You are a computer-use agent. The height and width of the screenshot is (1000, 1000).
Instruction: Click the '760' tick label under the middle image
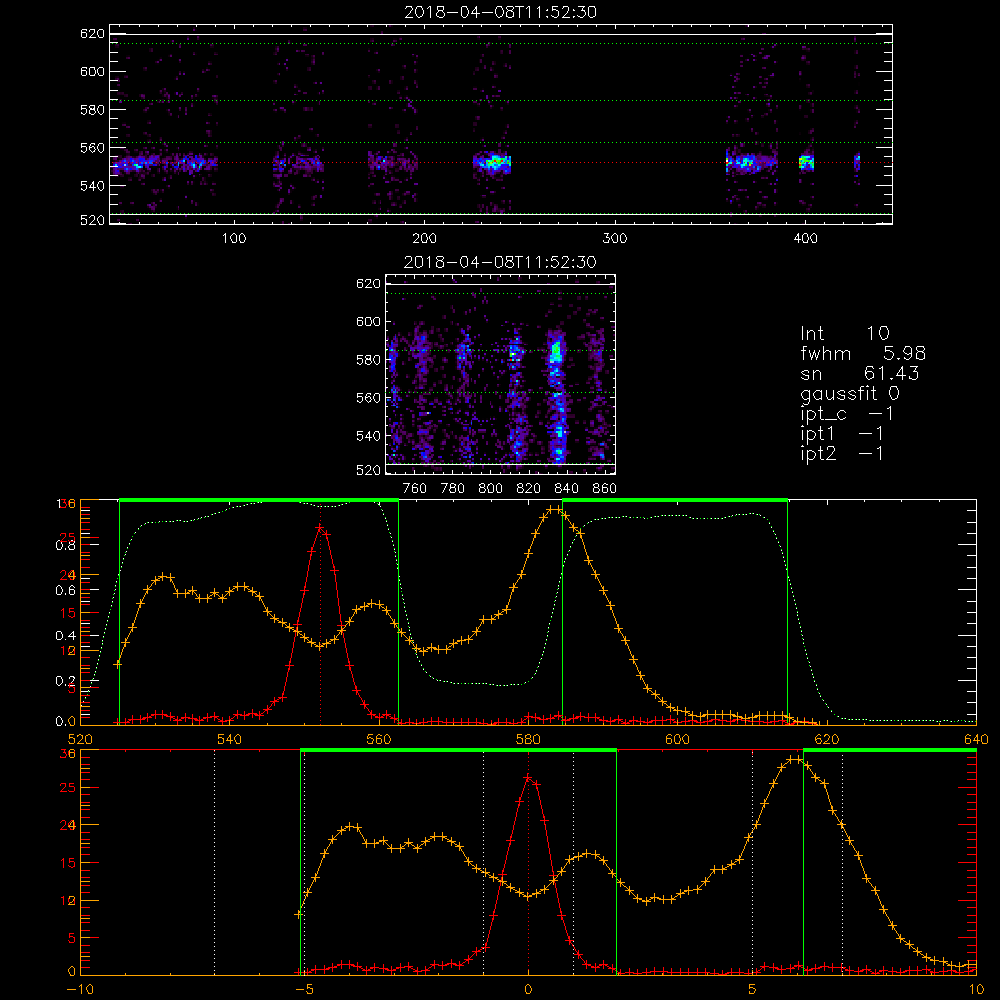415,489
